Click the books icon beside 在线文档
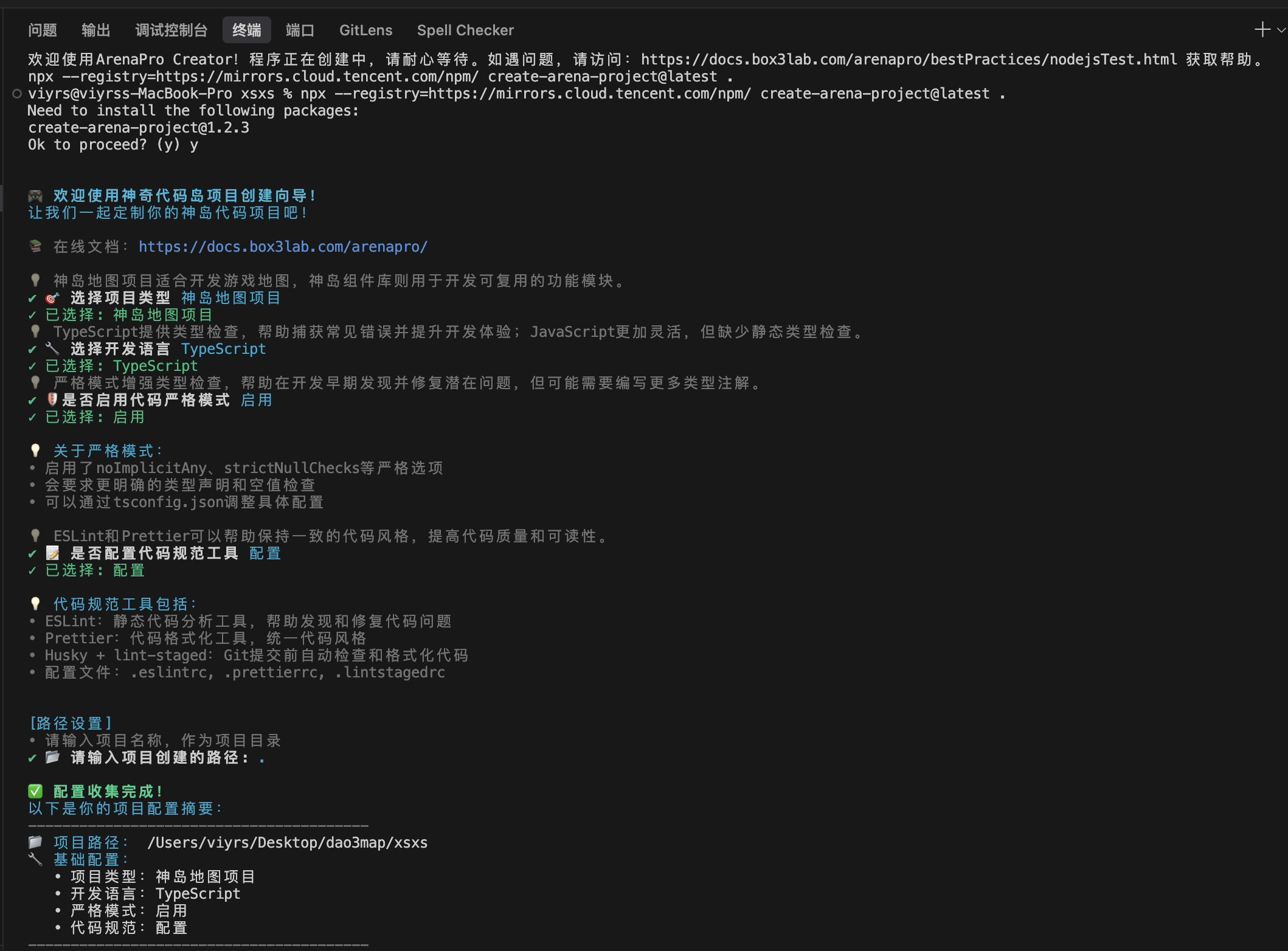This screenshot has height=951, width=1288. point(35,246)
